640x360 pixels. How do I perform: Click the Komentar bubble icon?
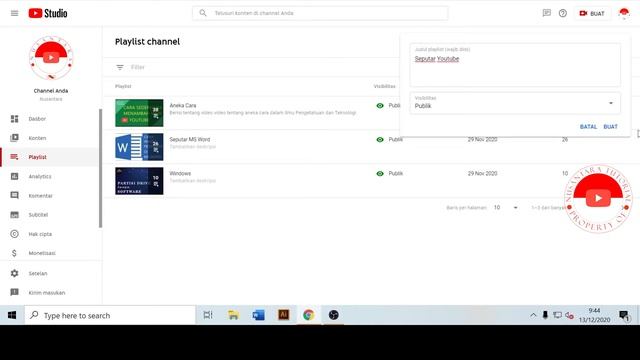click(14, 195)
